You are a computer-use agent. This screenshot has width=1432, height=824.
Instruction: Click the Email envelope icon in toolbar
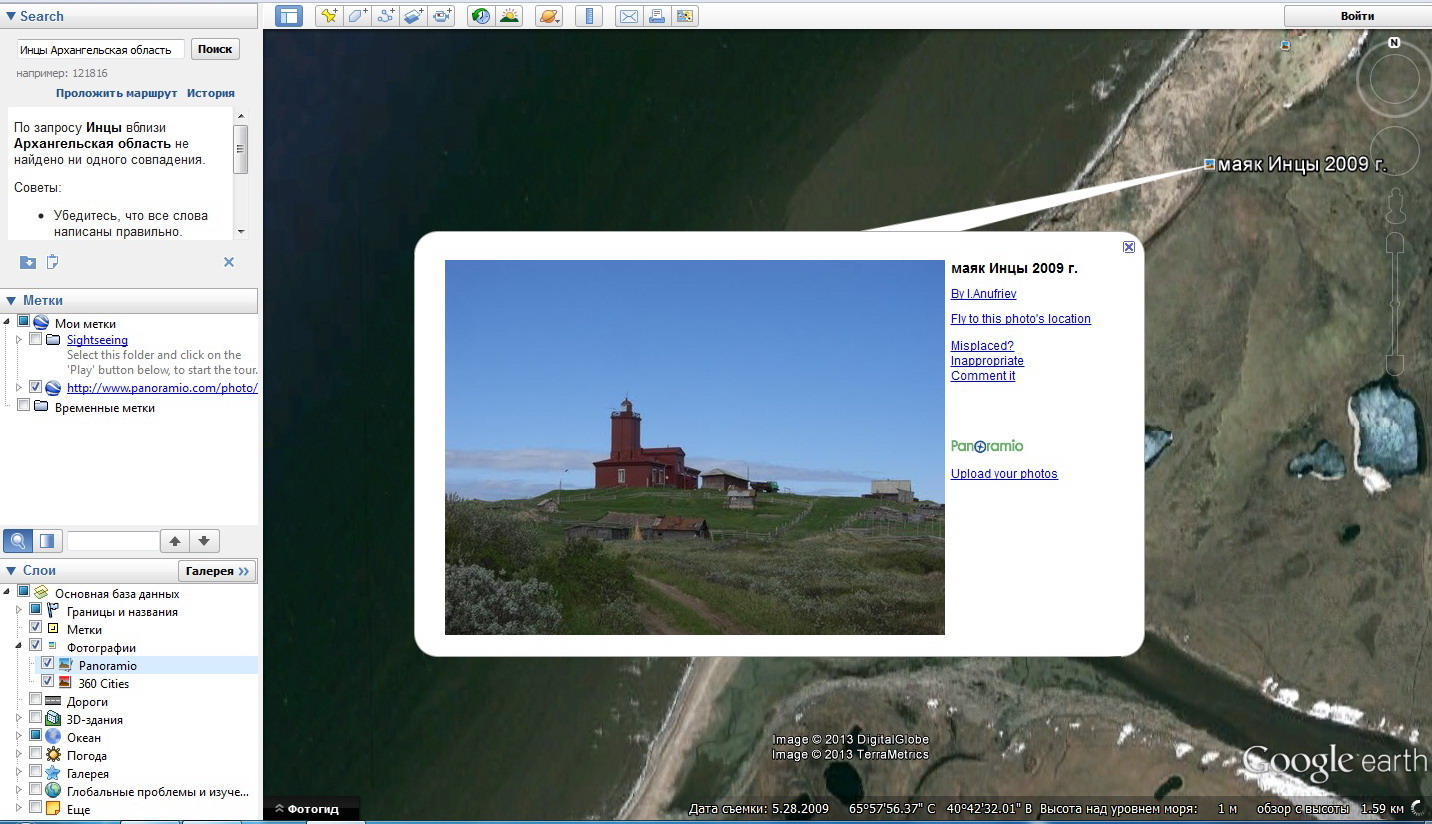pos(628,16)
